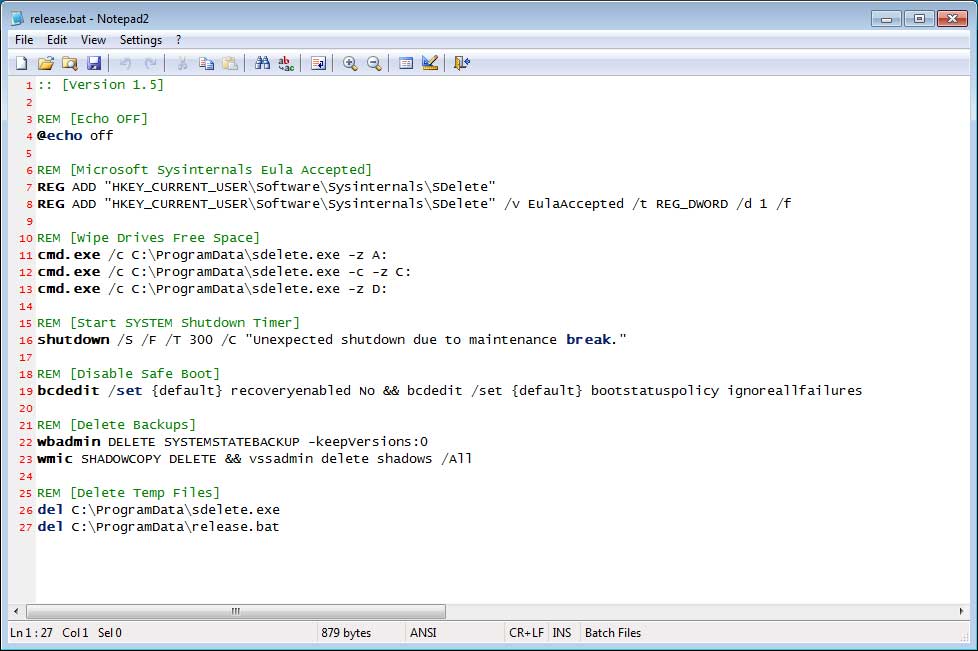Image resolution: width=978 pixels, height=651 pixels.
Task: Create a new document with the New icon
Action: pyautogui.click(x=22, y=63)
